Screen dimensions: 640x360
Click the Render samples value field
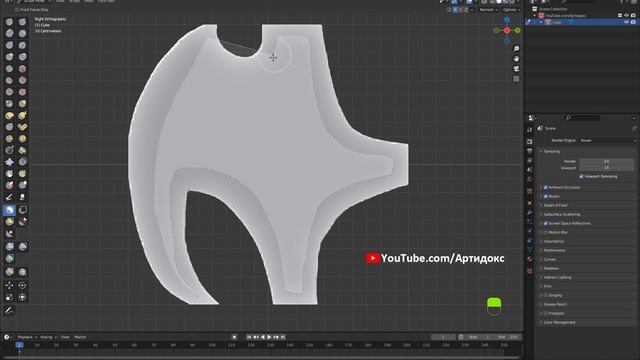(607, 161)
